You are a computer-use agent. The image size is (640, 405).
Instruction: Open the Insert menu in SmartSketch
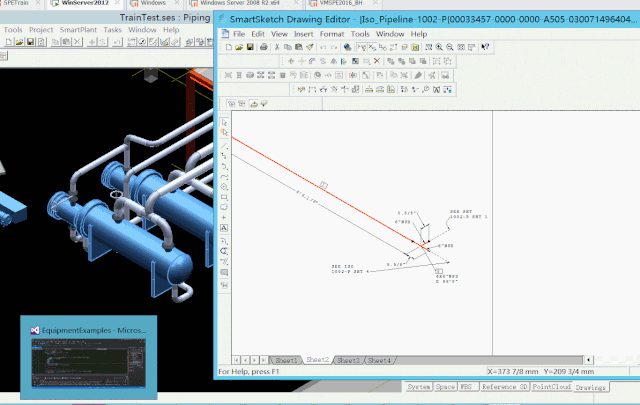[x=304, y=34]
